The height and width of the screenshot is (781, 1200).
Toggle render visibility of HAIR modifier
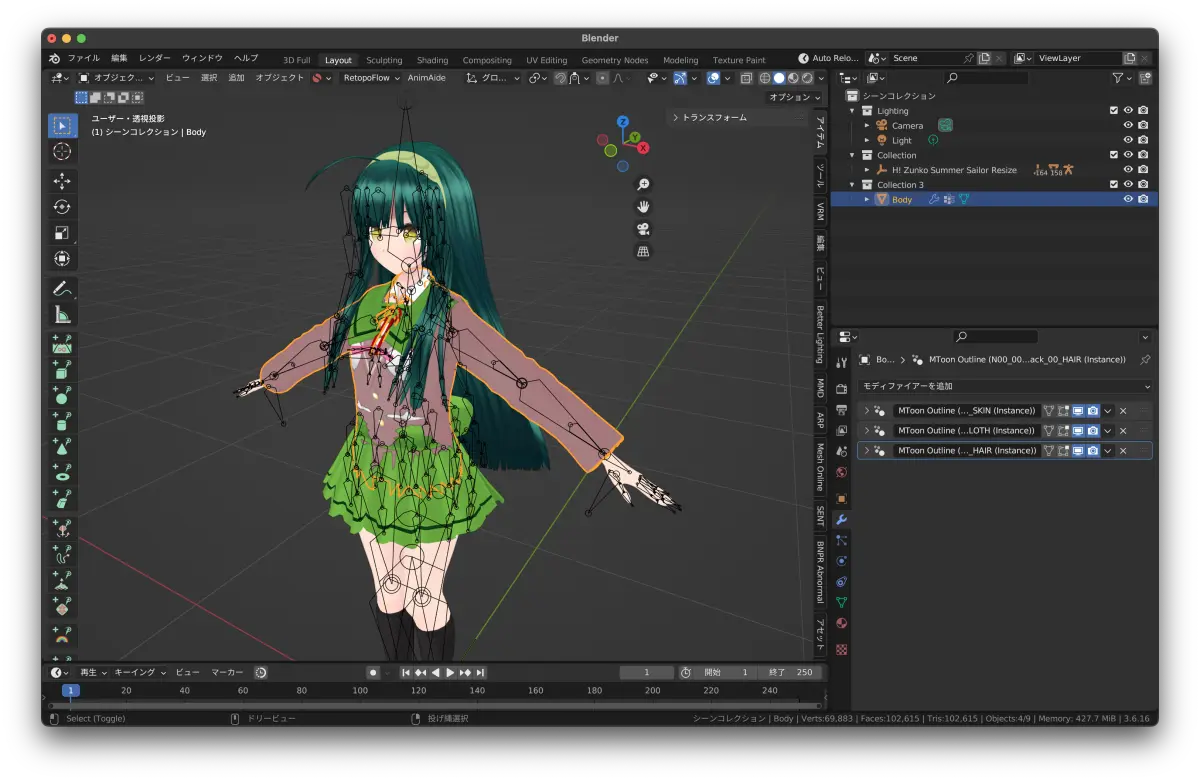tap(1093, 451)
